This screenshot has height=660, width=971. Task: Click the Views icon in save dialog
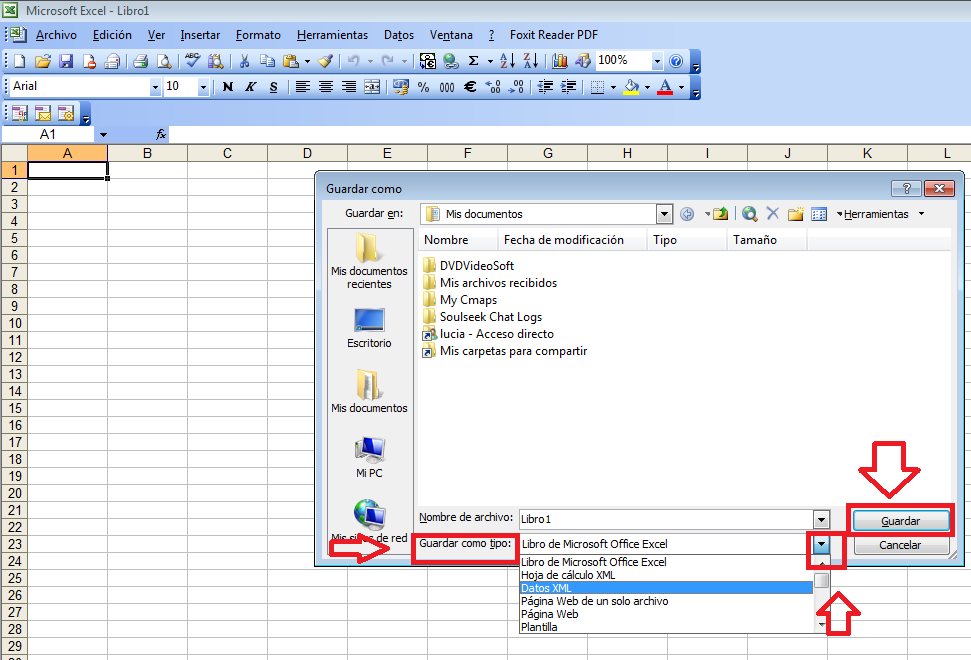[x=819, y=214]
